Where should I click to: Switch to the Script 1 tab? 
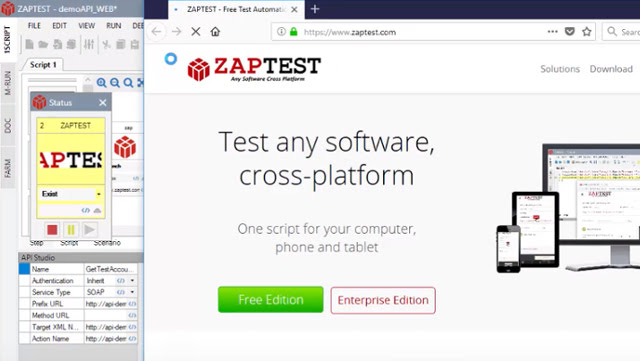coord(43,65)
